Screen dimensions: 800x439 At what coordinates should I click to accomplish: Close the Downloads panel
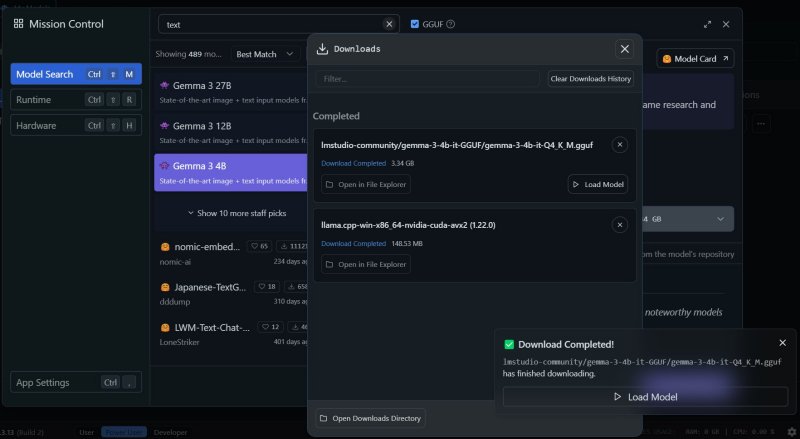click(625, 48)
